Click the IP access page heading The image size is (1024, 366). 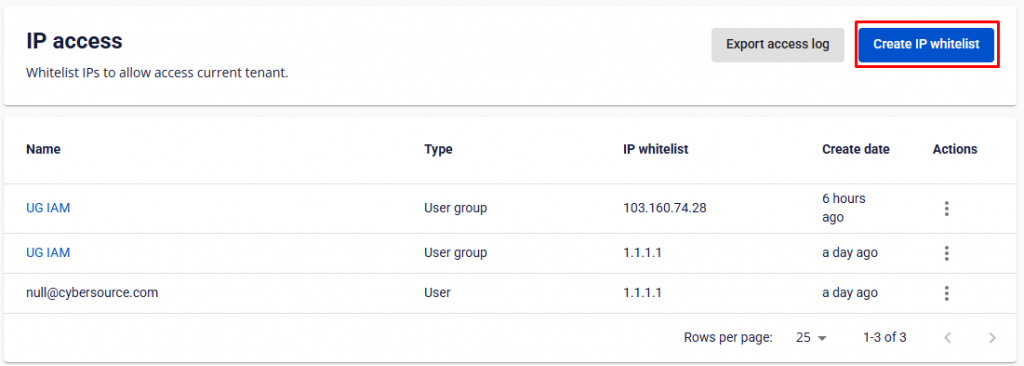point(74,41)
